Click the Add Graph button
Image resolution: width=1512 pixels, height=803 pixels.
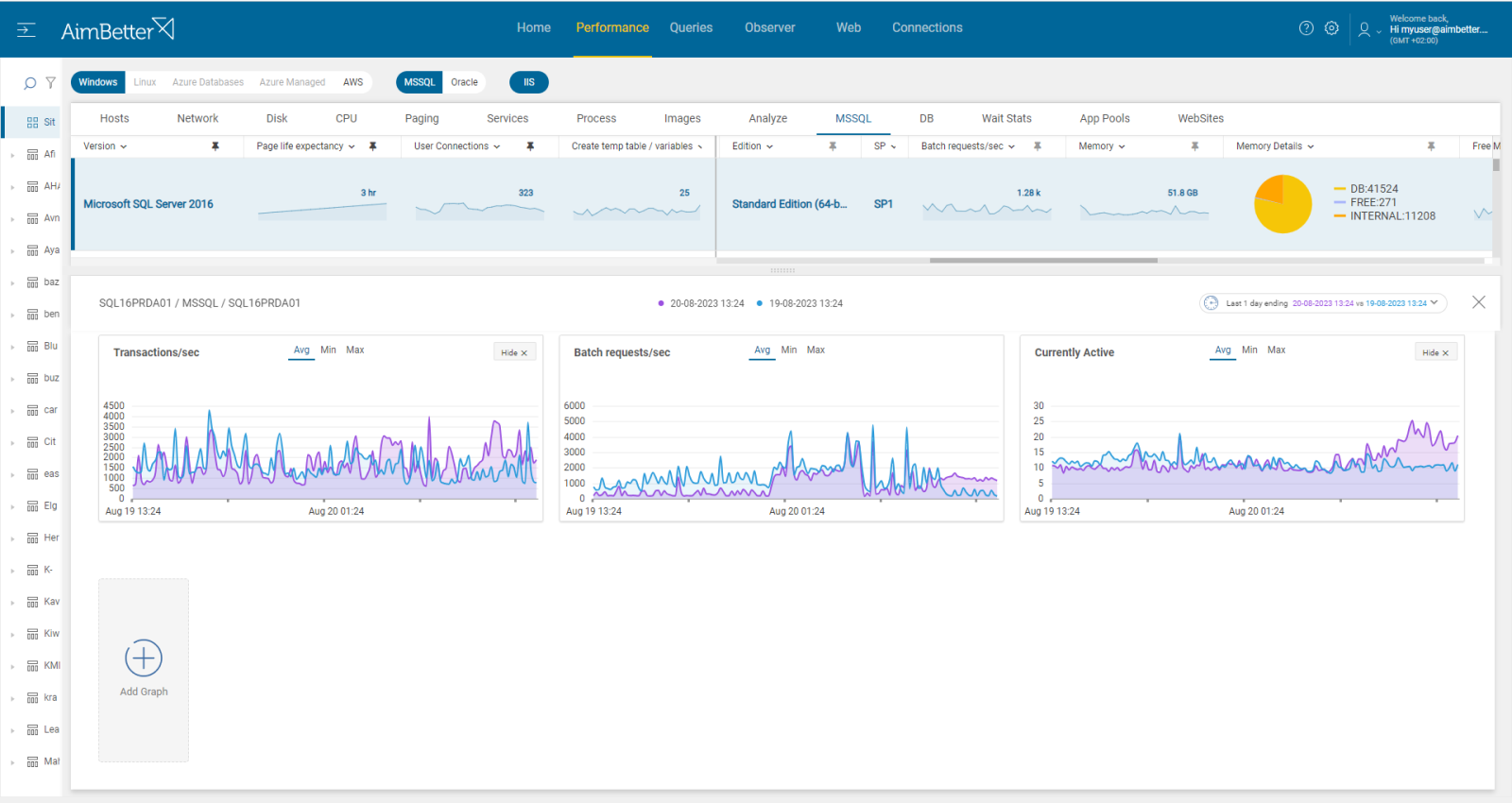pyautogui.click(x=144, y=671)
